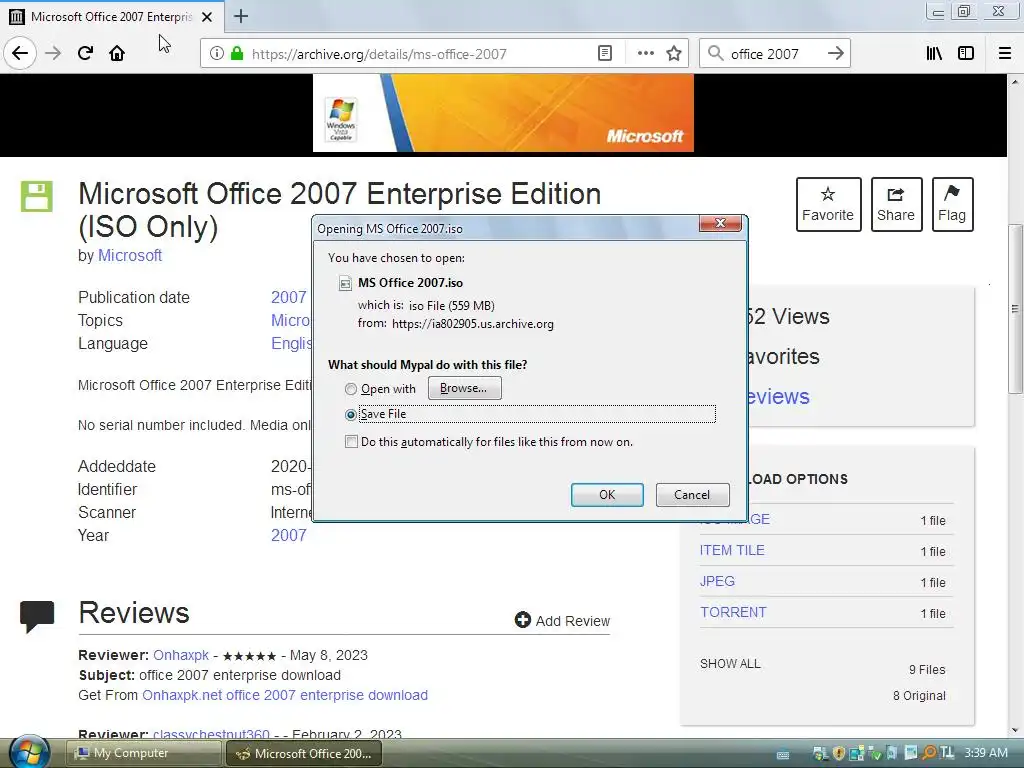Viewport: 1024px width, 768px height.
Task: Close the Opening MS Office 2007.iso dialog
Action: click(720, 223)
